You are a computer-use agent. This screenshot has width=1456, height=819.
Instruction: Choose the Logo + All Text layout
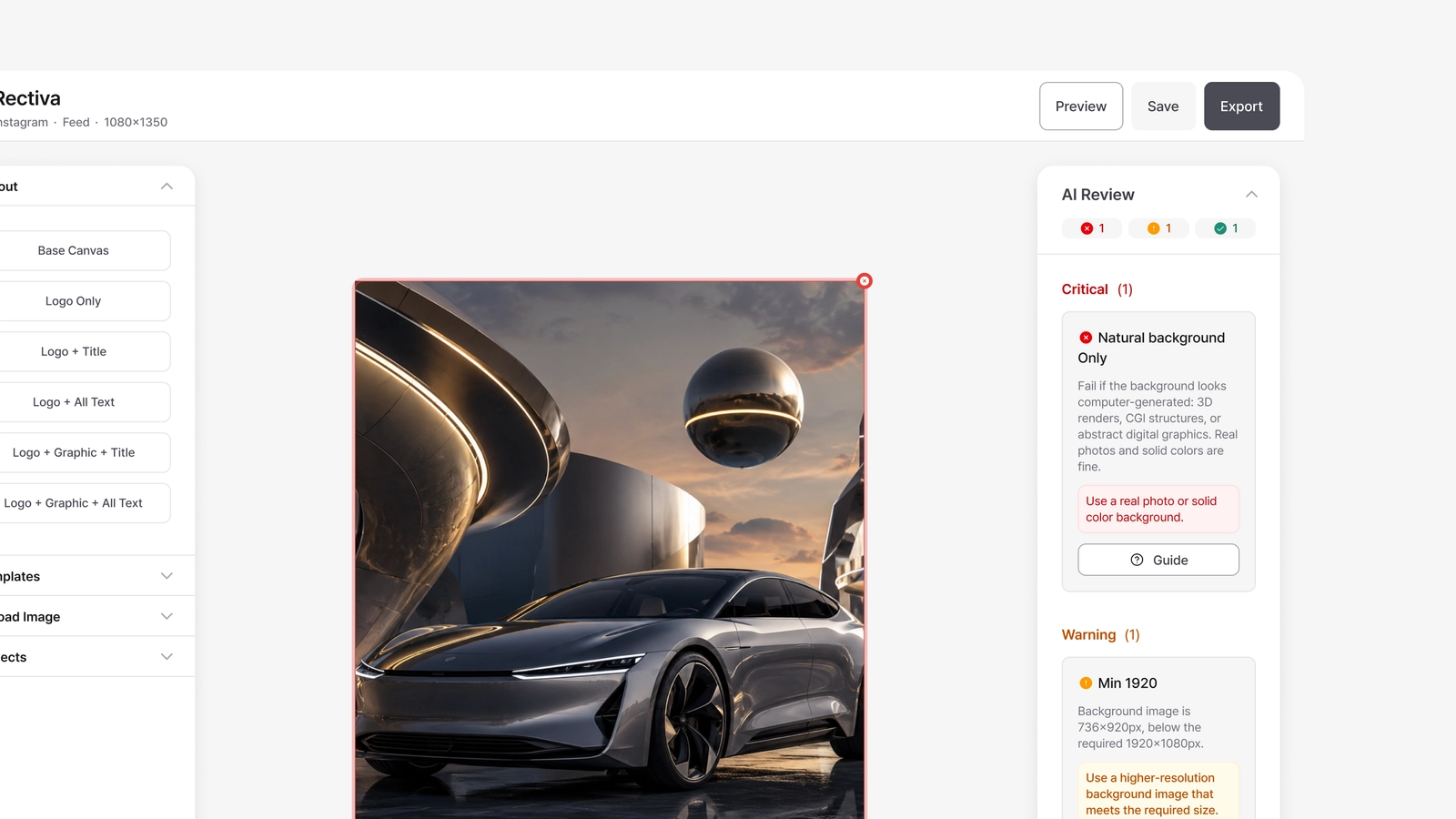pos(74,402)
